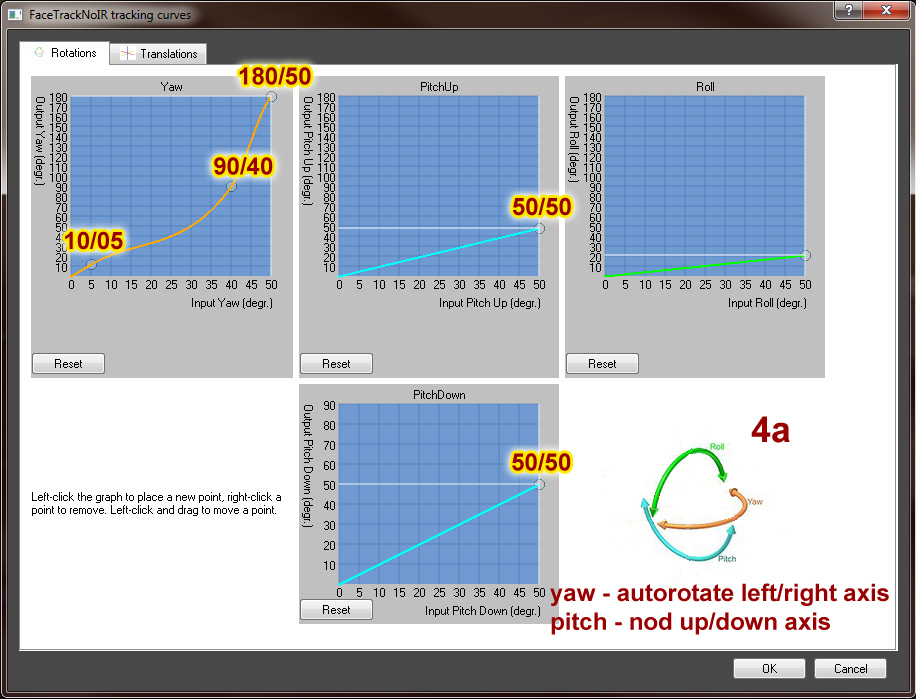Click inside the Yaw graph area
The width and height of the screenshot is (916, 699).
coord(171,186)
